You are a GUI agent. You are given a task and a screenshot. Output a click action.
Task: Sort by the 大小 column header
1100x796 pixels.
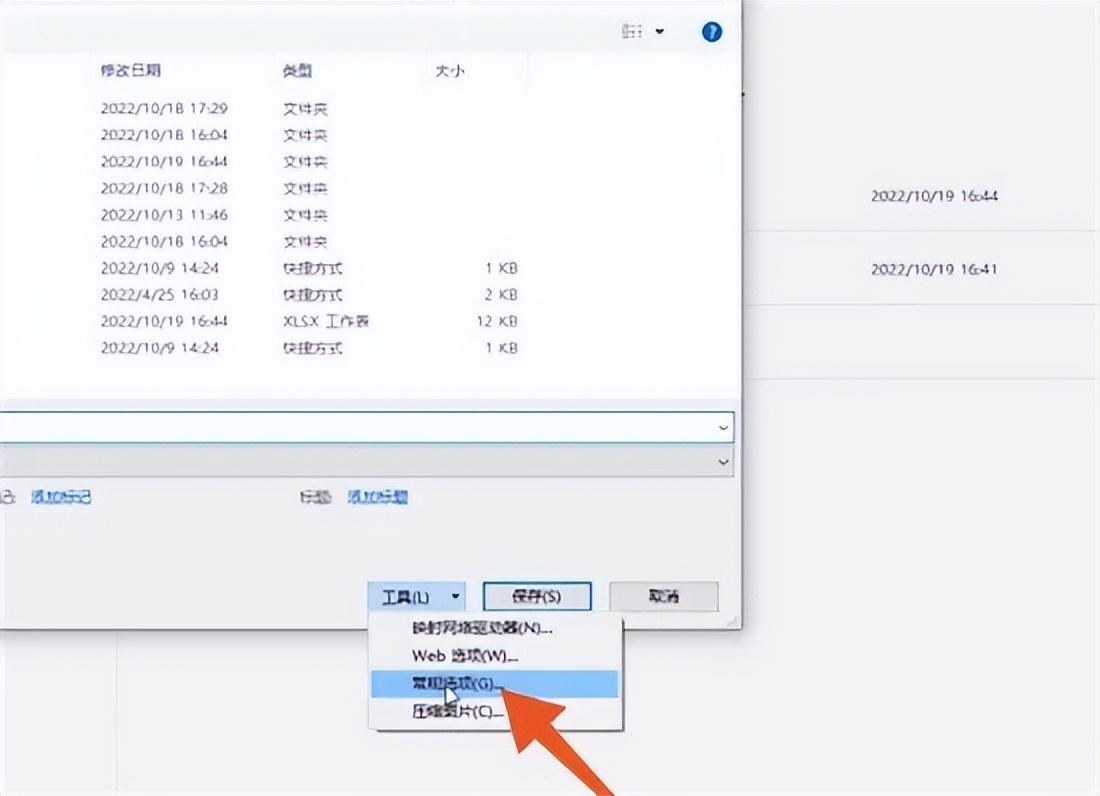pos(450,71)
